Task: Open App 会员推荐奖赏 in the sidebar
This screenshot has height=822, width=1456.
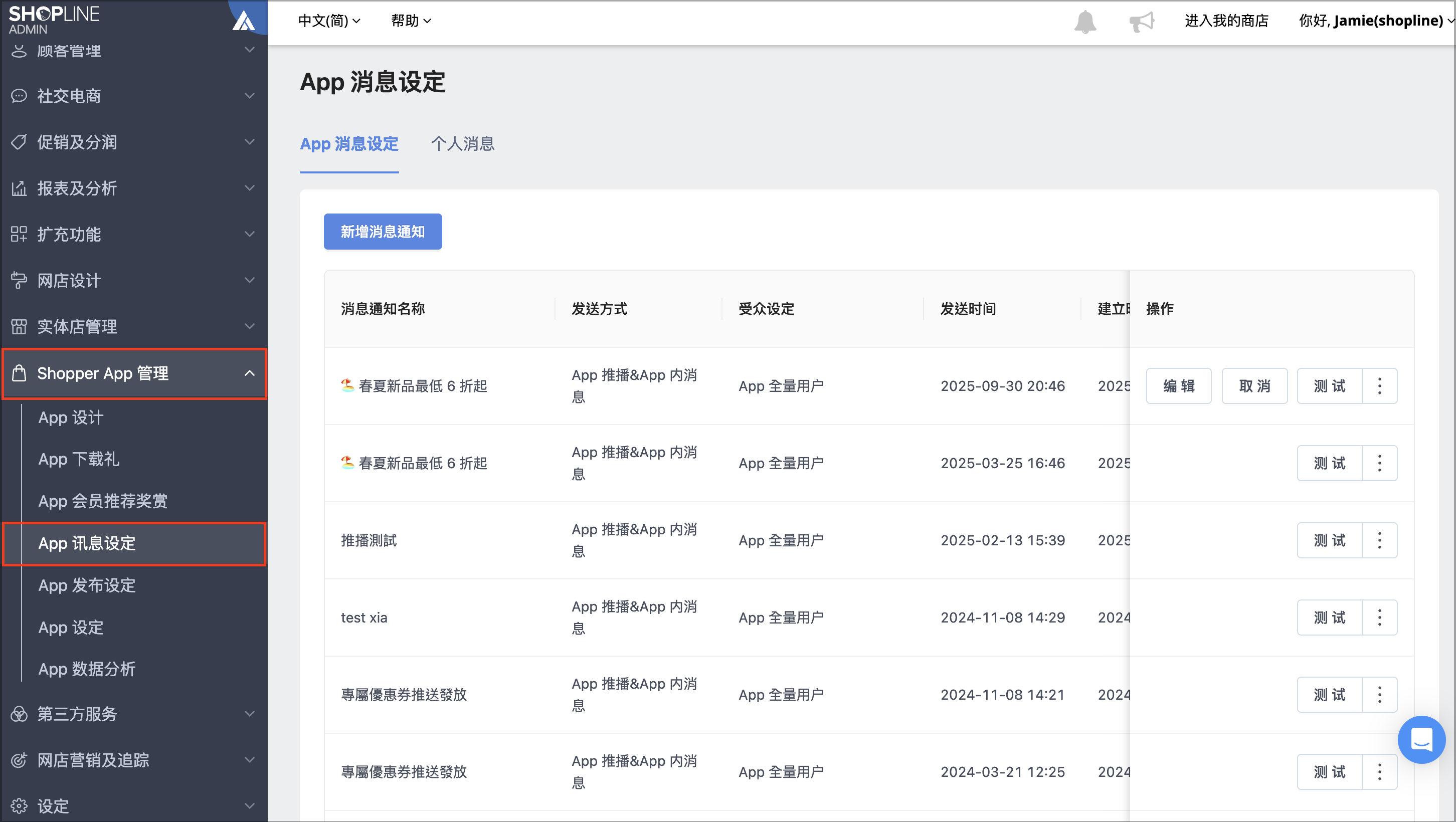Action: pyautogui.click(x=103, y=501)
